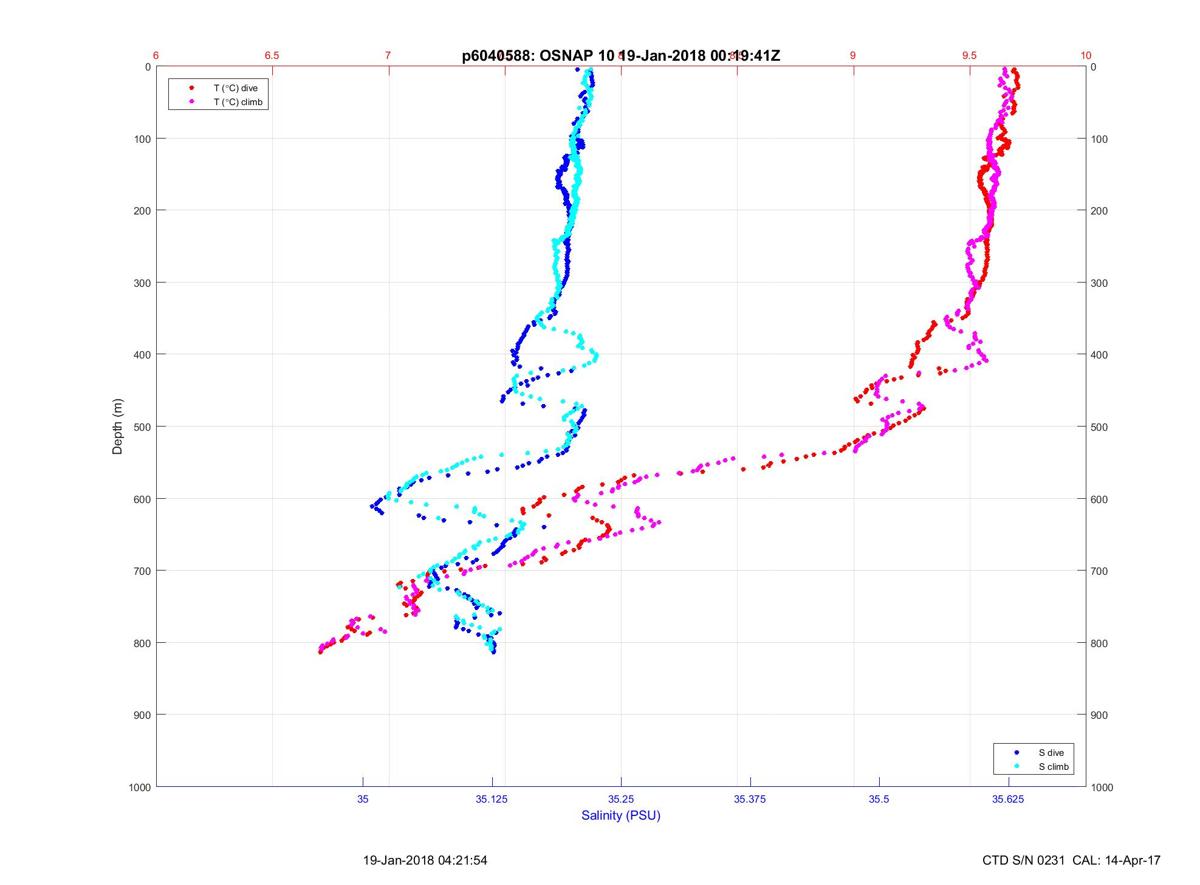Click the '900' depth tick on left axis
Image resolution: width=1200 pixels, height=885 pixels.
[x=140, y=715]
